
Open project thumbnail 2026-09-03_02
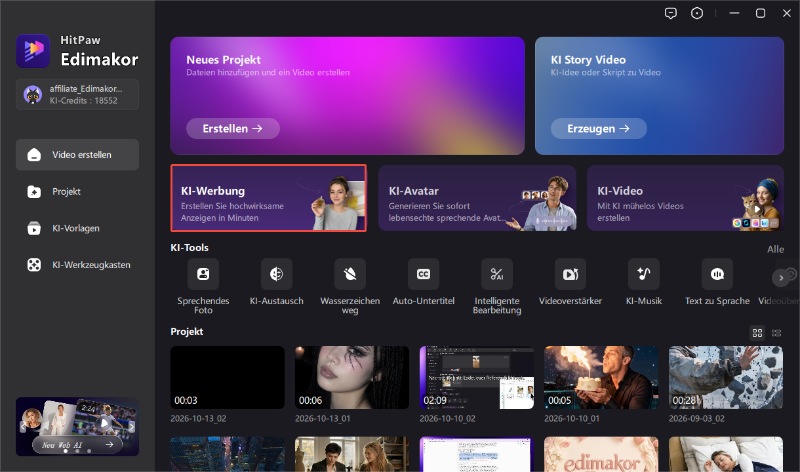726,377
